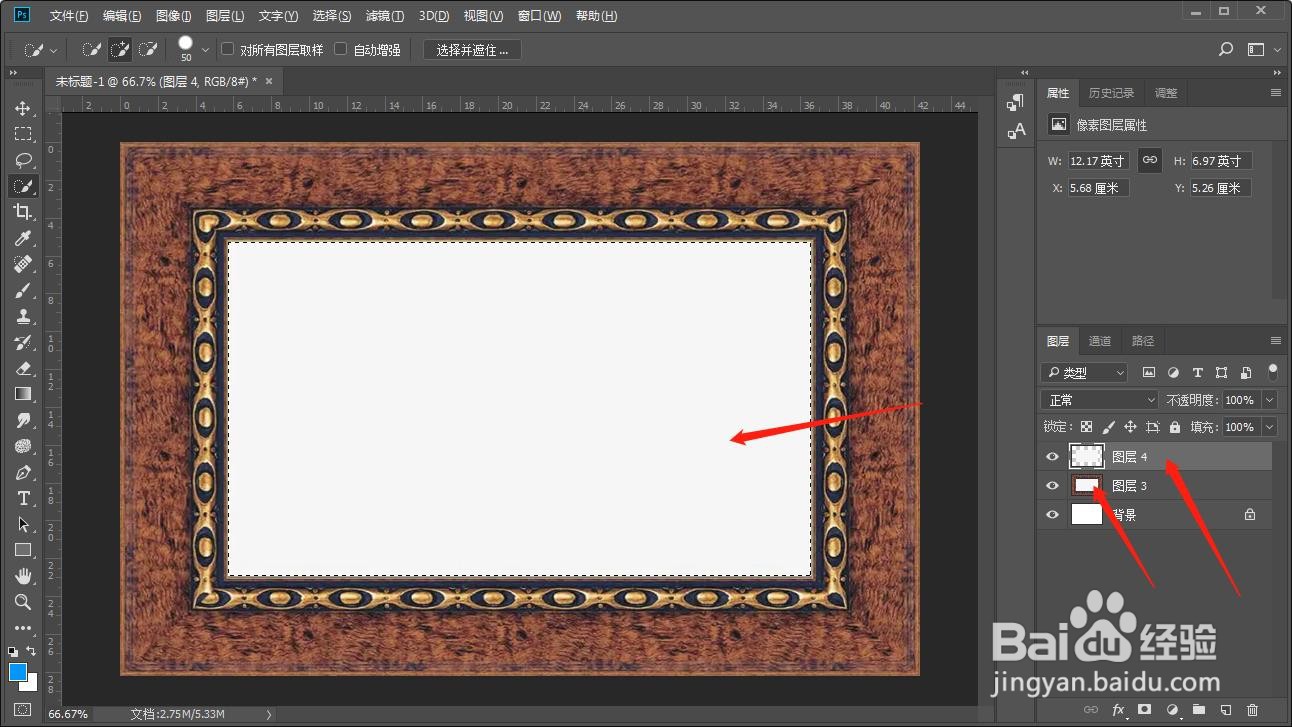The width and height of the screenshot is (1292, 727).
Task: Lock all padlock icon in lock row
Action: click(x=1174, y=427)
